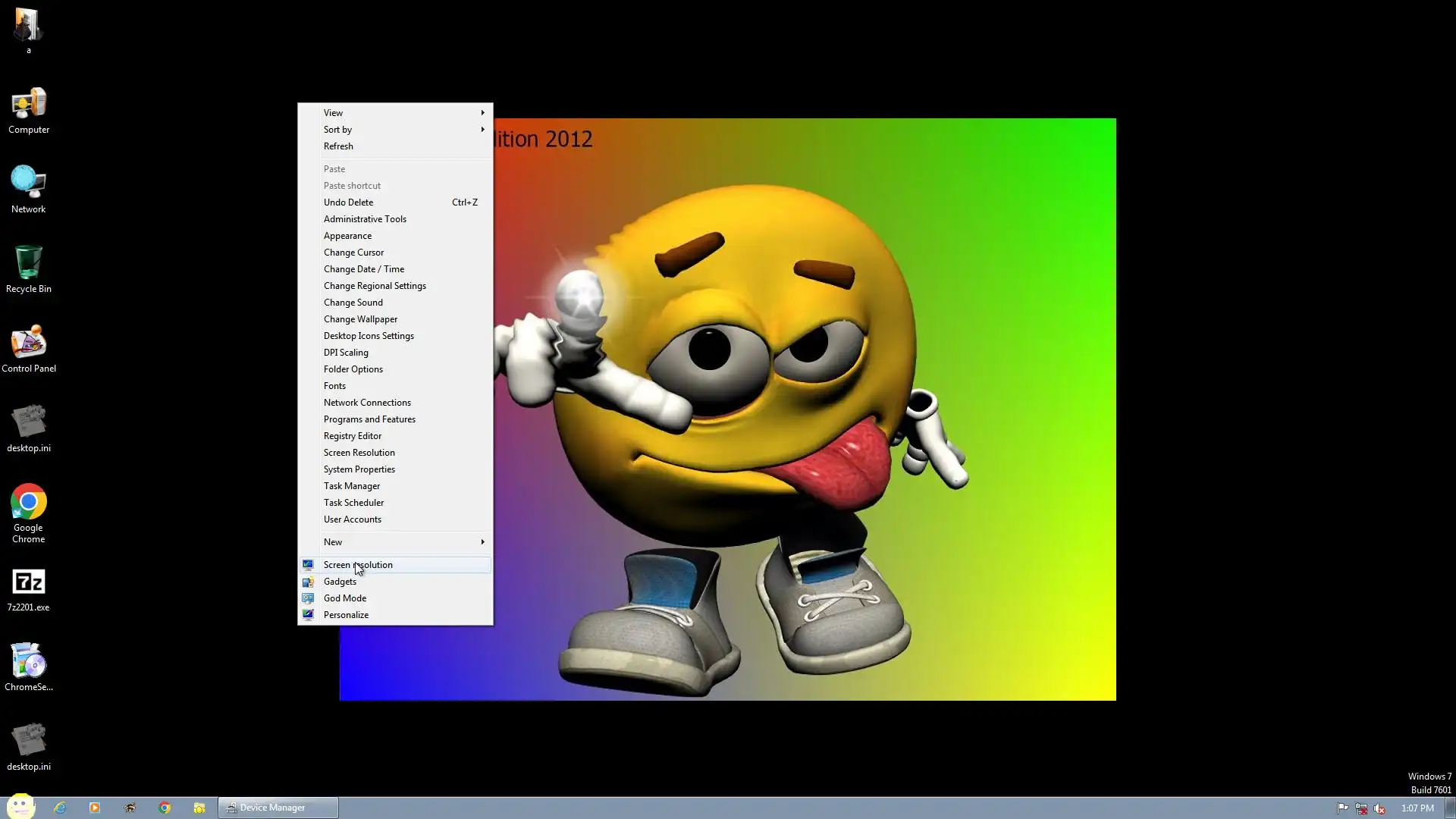Click the Internet Explorer taskbar icon
This screenshot has width=1456, height=819.
pyautogui.click(x=60, y=808)
